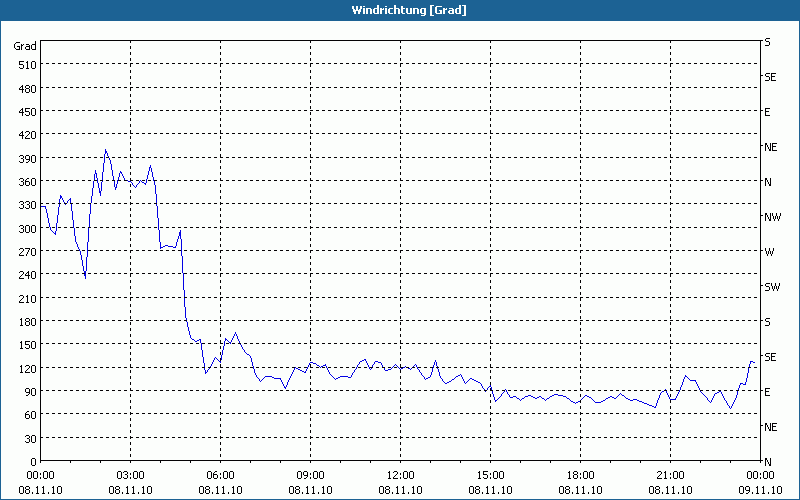Select the 60 degree axis label
The width and height of the screenshot is (800, 500).
tap(31, 415)
